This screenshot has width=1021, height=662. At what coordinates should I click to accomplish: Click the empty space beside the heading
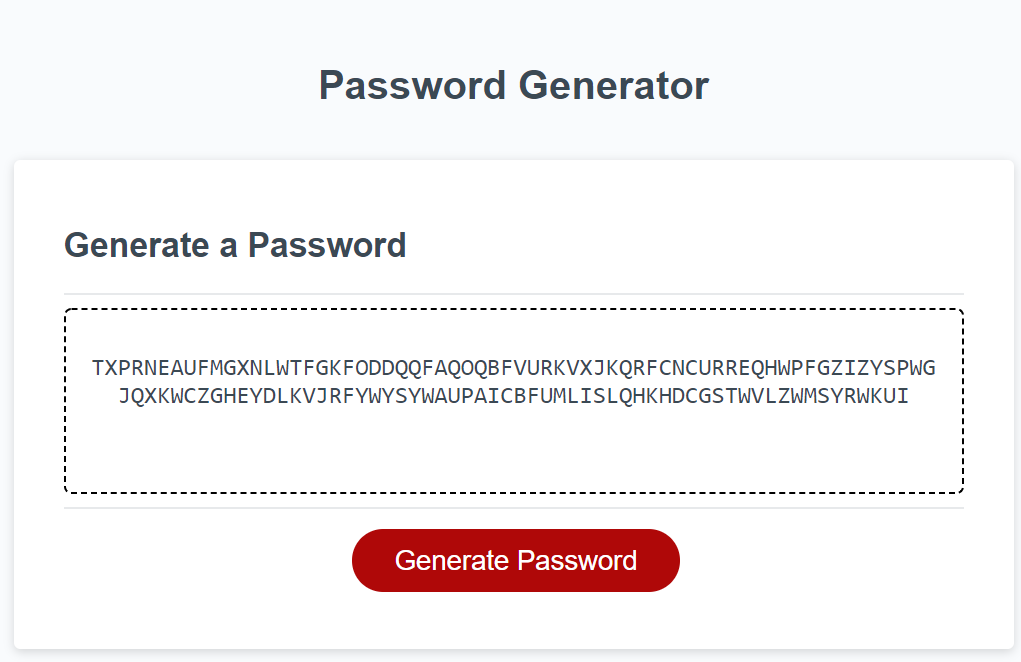700,244
